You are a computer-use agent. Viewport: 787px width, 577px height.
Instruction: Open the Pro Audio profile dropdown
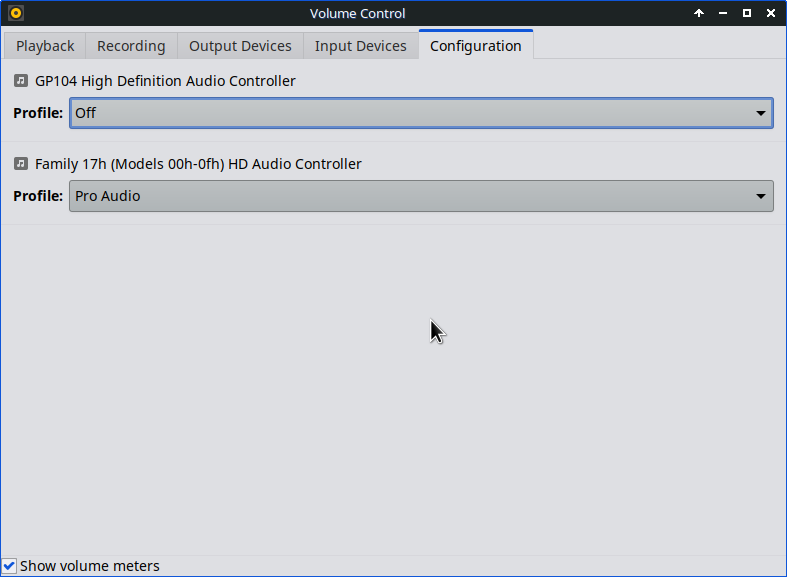410,196
